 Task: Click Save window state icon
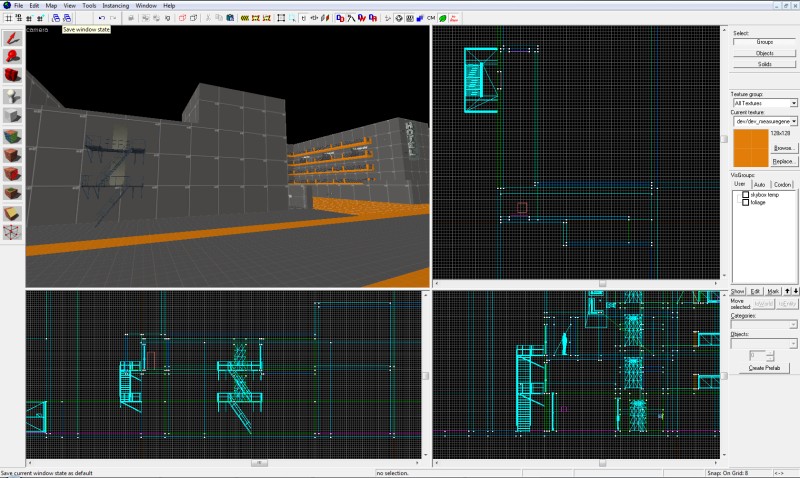click(67, 18)
